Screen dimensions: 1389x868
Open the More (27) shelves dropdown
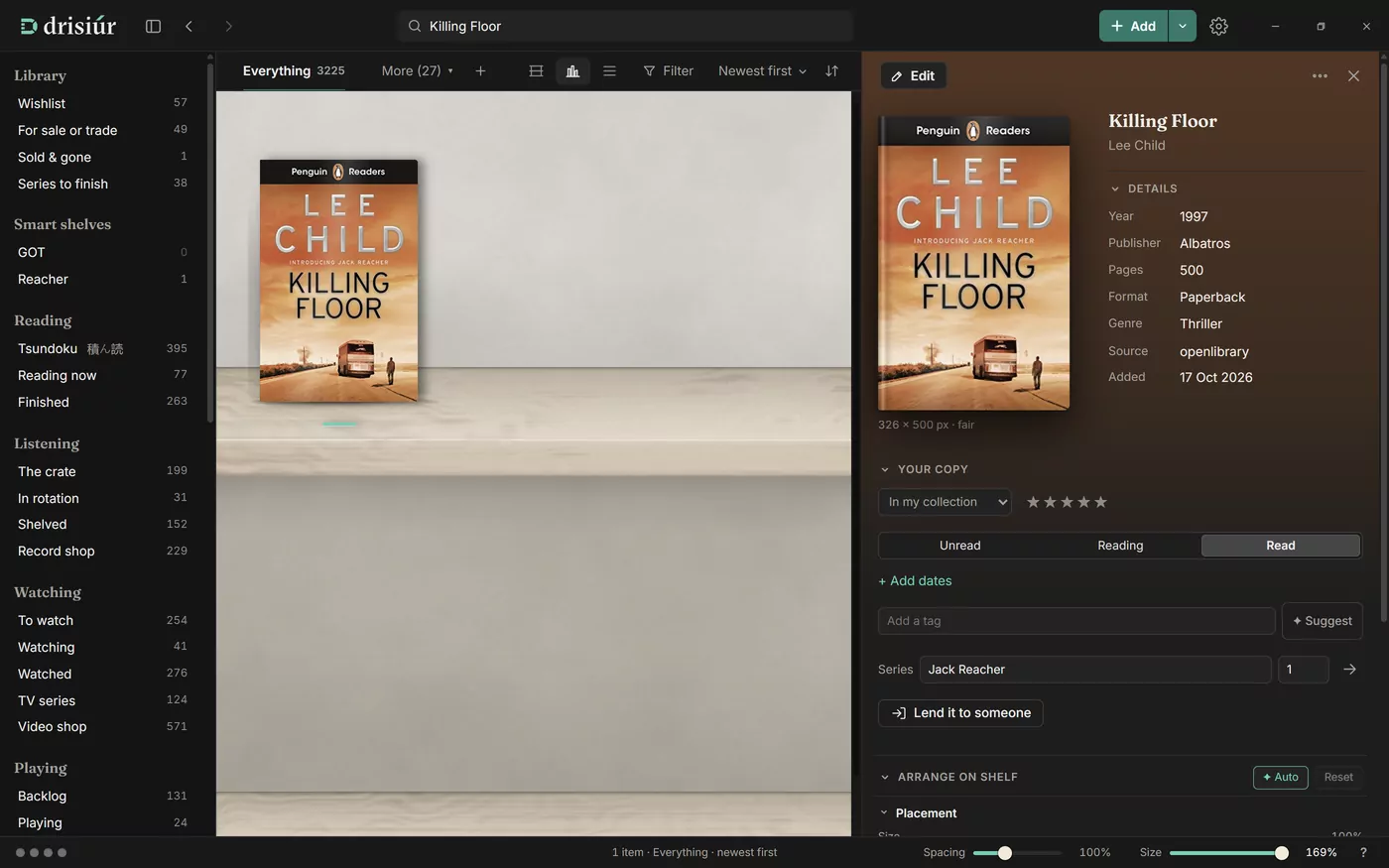coord(417,70)
